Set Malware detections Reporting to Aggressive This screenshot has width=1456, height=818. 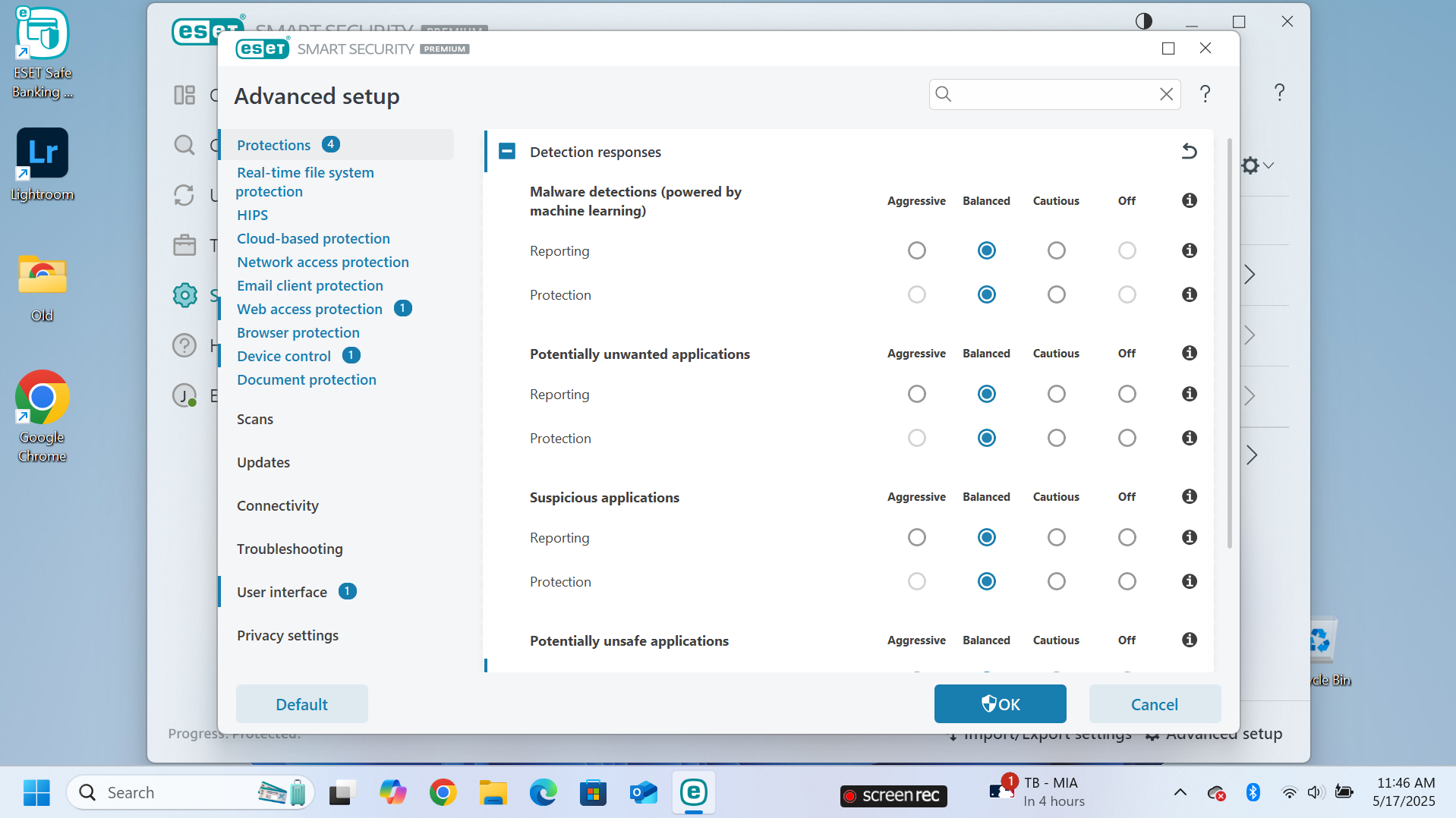point(916,250)
